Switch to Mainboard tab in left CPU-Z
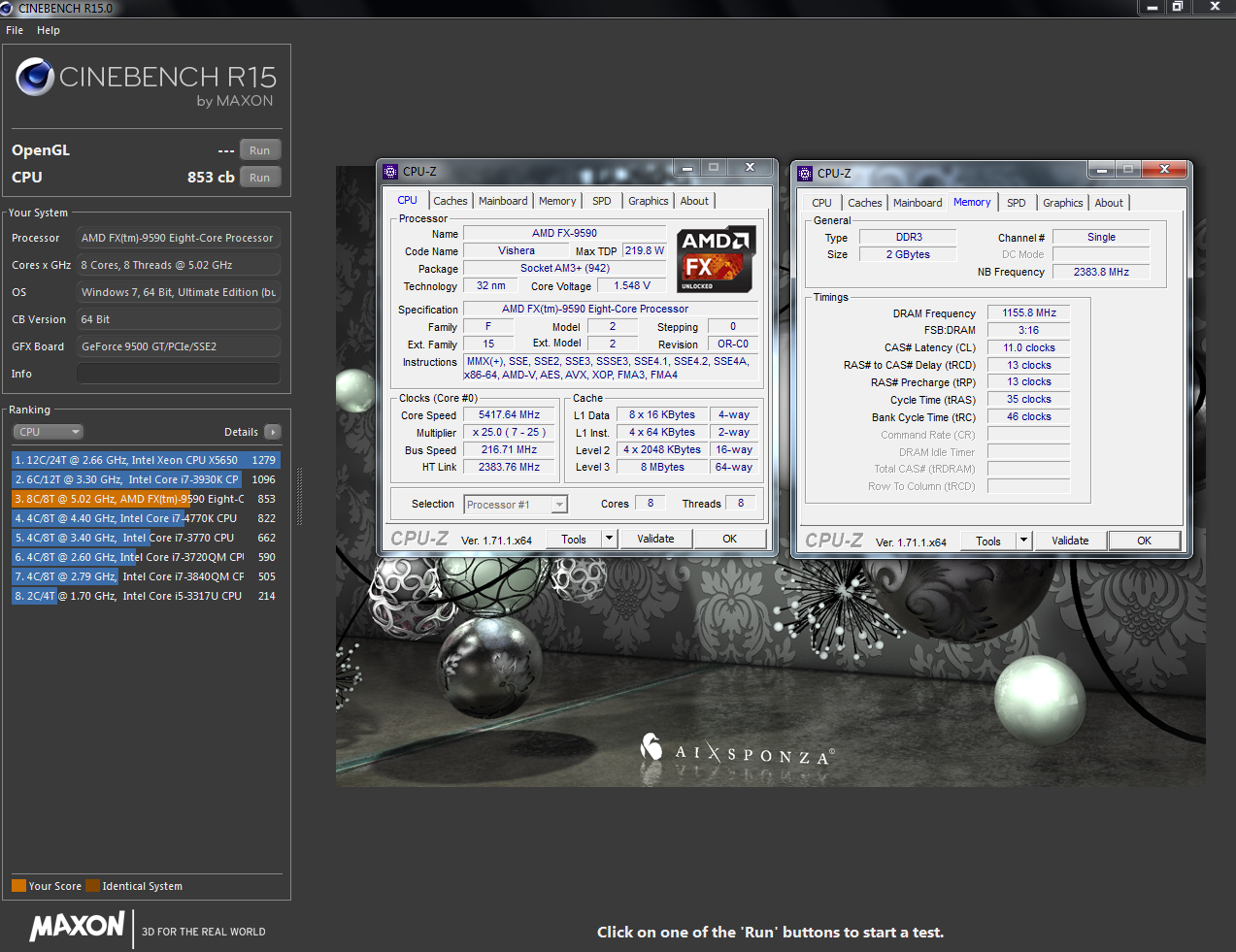This screenshot has height=952, width=1236. (503, 201)
